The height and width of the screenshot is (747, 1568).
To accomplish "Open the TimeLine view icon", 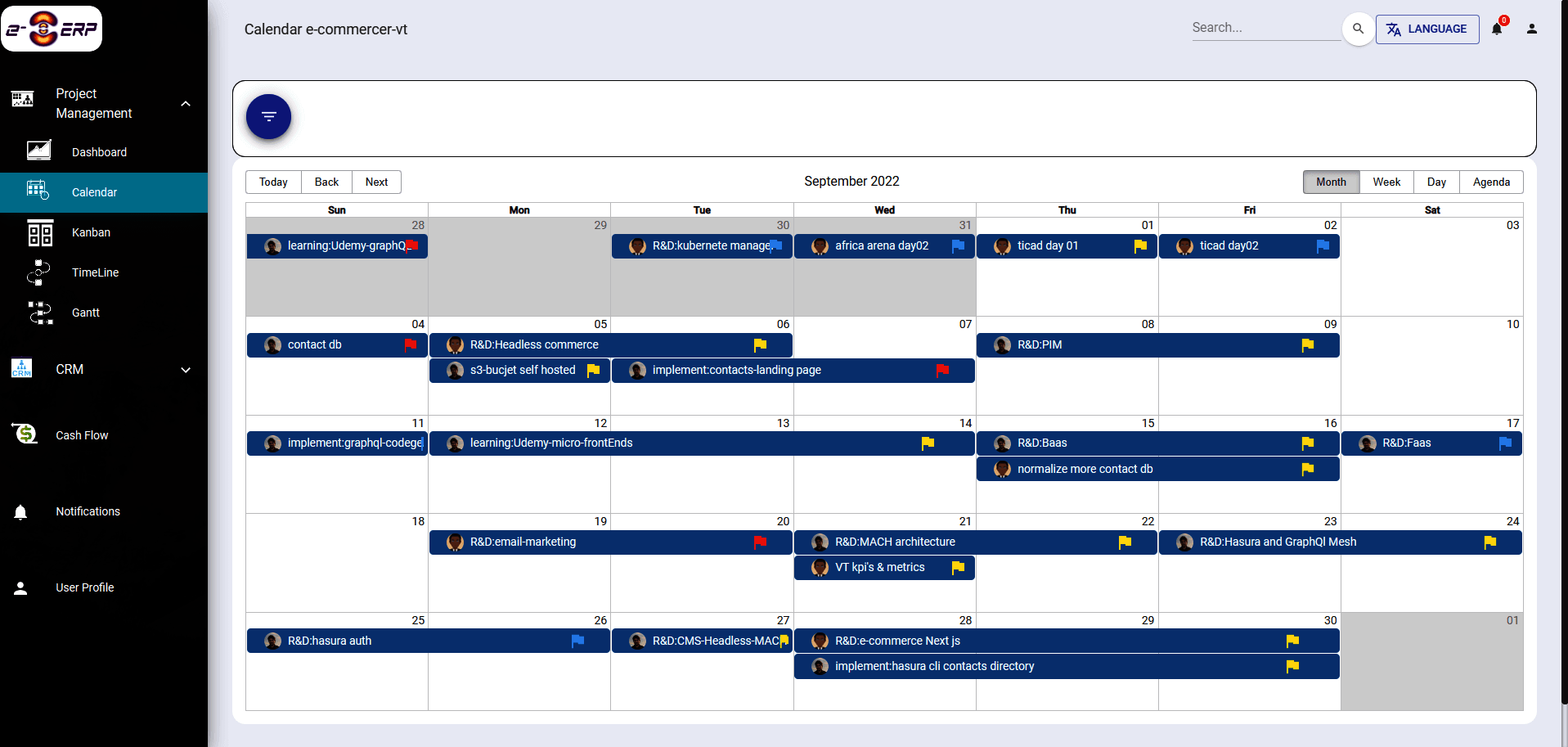I will (38, 272).
